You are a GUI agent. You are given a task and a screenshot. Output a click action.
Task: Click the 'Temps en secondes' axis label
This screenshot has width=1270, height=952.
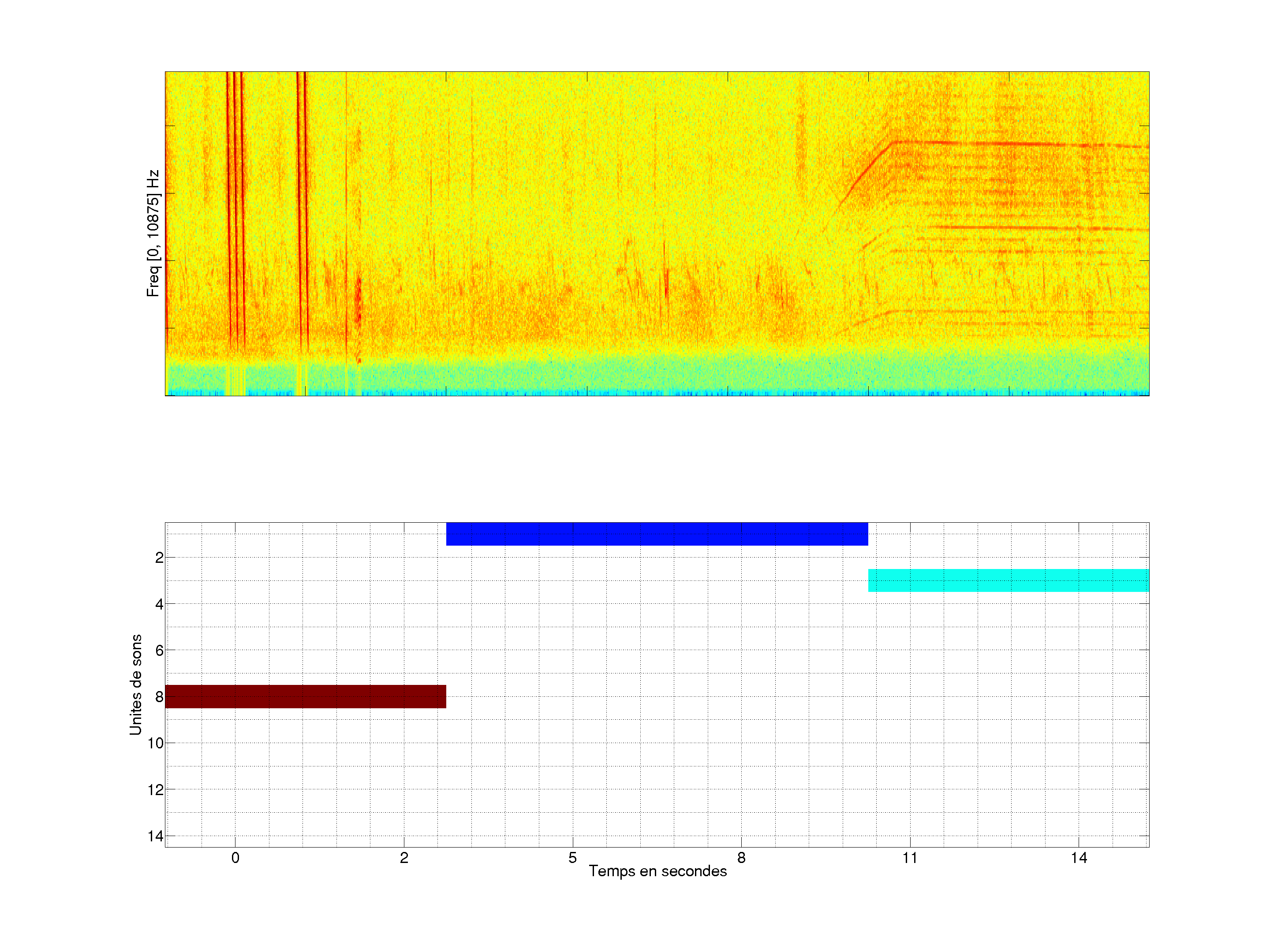tap(657, 871)
